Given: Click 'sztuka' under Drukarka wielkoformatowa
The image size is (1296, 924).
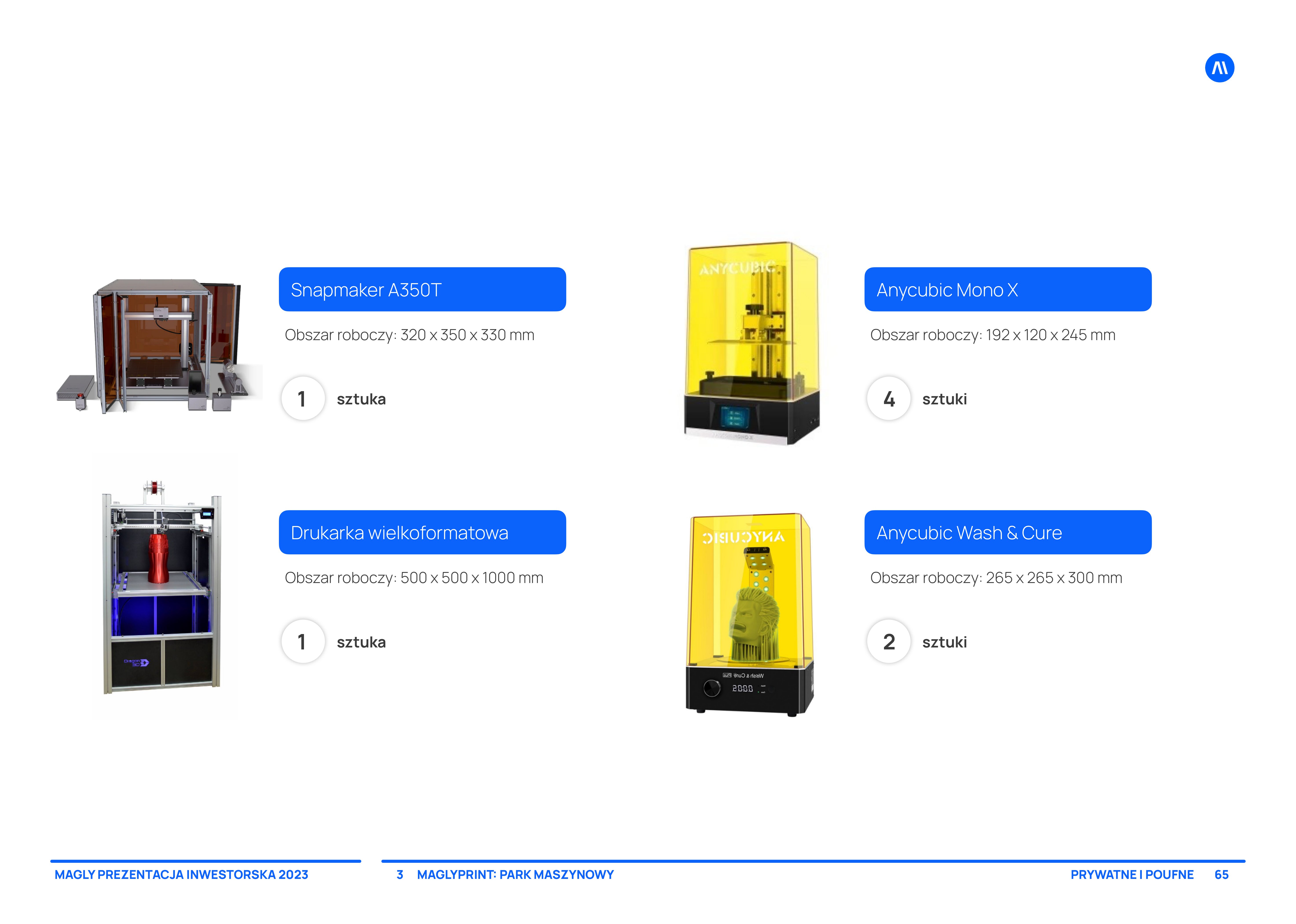Looking at the screenshot, I should [361, 642].
